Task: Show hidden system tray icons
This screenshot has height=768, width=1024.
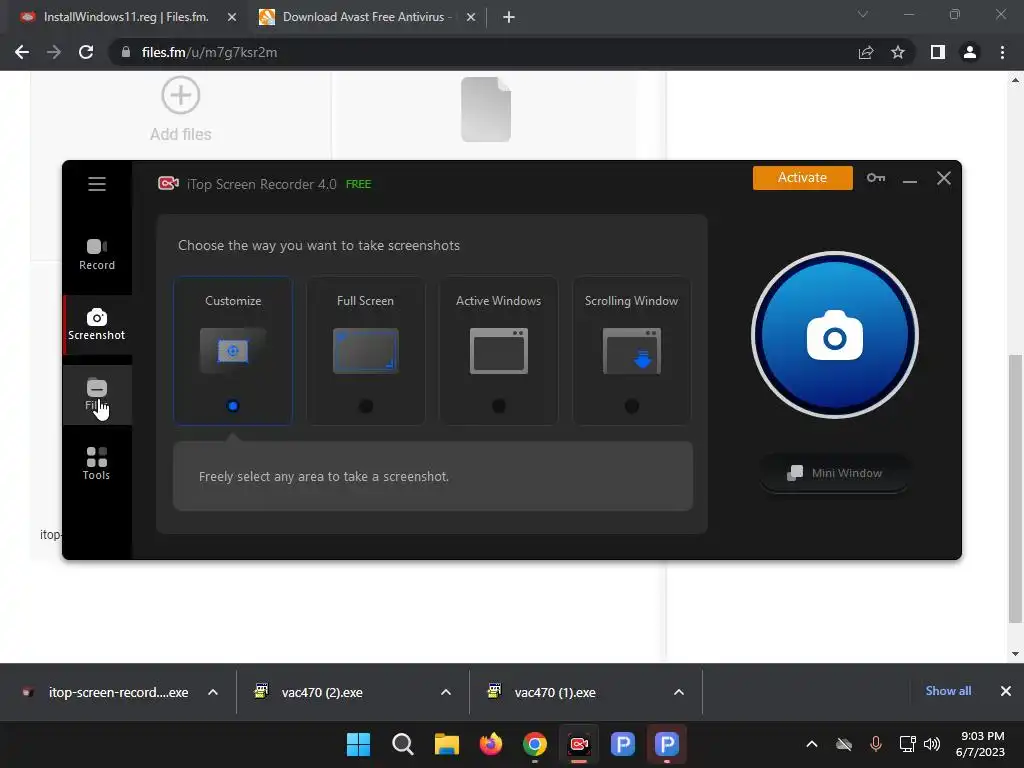Action: (812, 744)
